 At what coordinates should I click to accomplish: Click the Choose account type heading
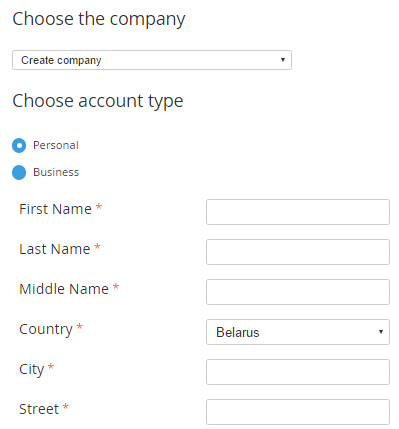[x=98, y=101]
